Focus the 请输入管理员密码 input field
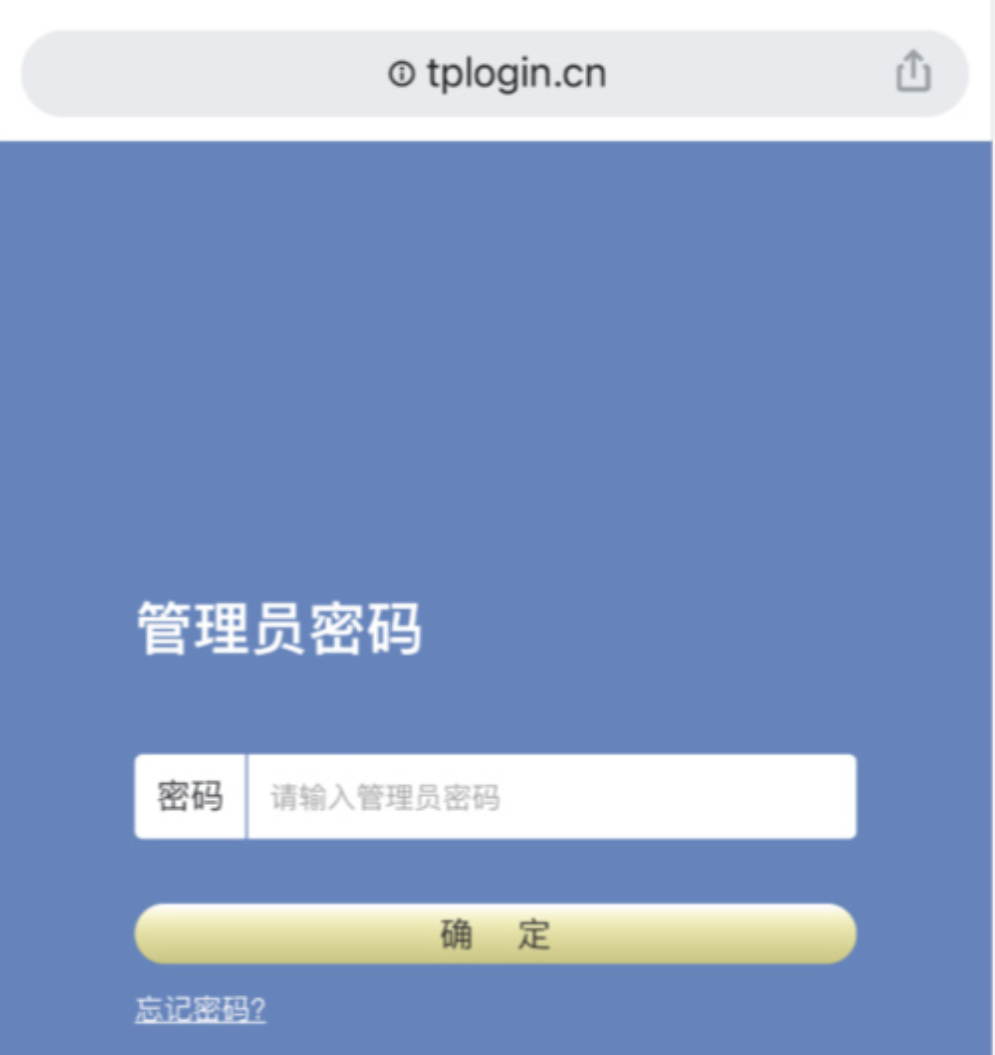Viewport: 995px width, 1055px height. coord(552,796)
